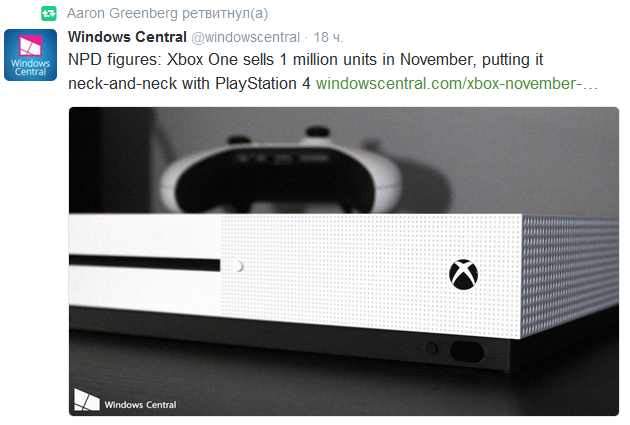This screenshot has height=425, width=630.
Task: Click the perforated side vent of console
Action: 570,275
